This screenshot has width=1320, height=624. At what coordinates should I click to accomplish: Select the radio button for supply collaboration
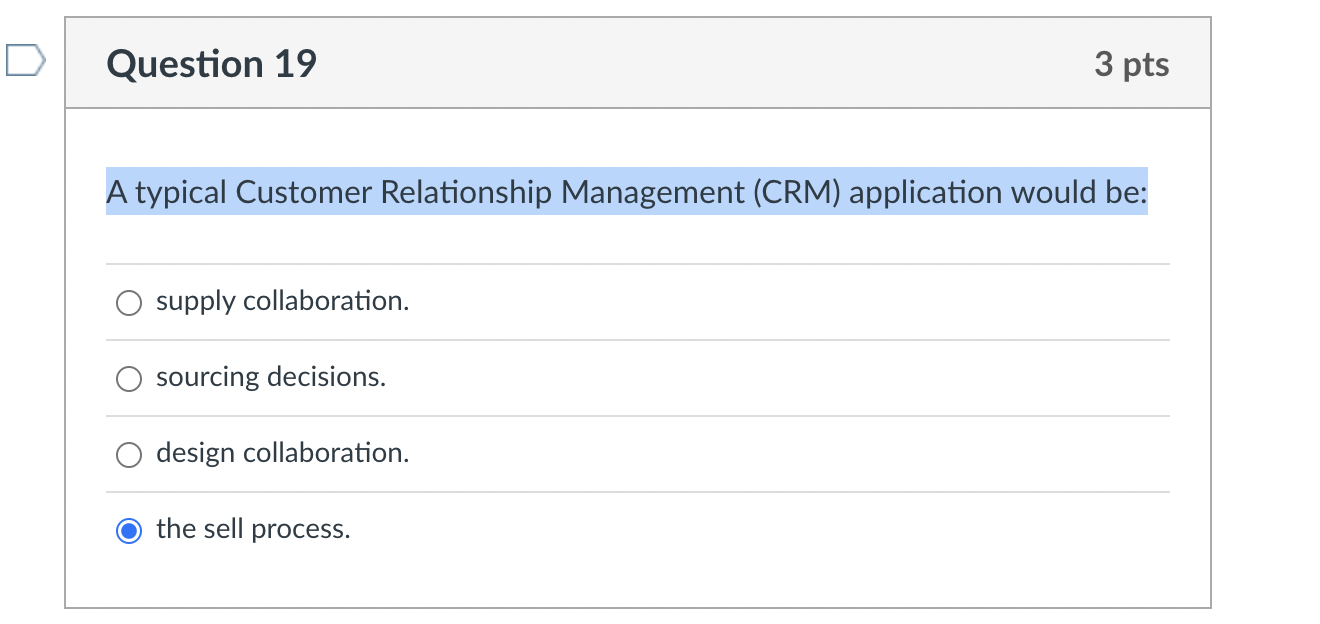(128, 302)
